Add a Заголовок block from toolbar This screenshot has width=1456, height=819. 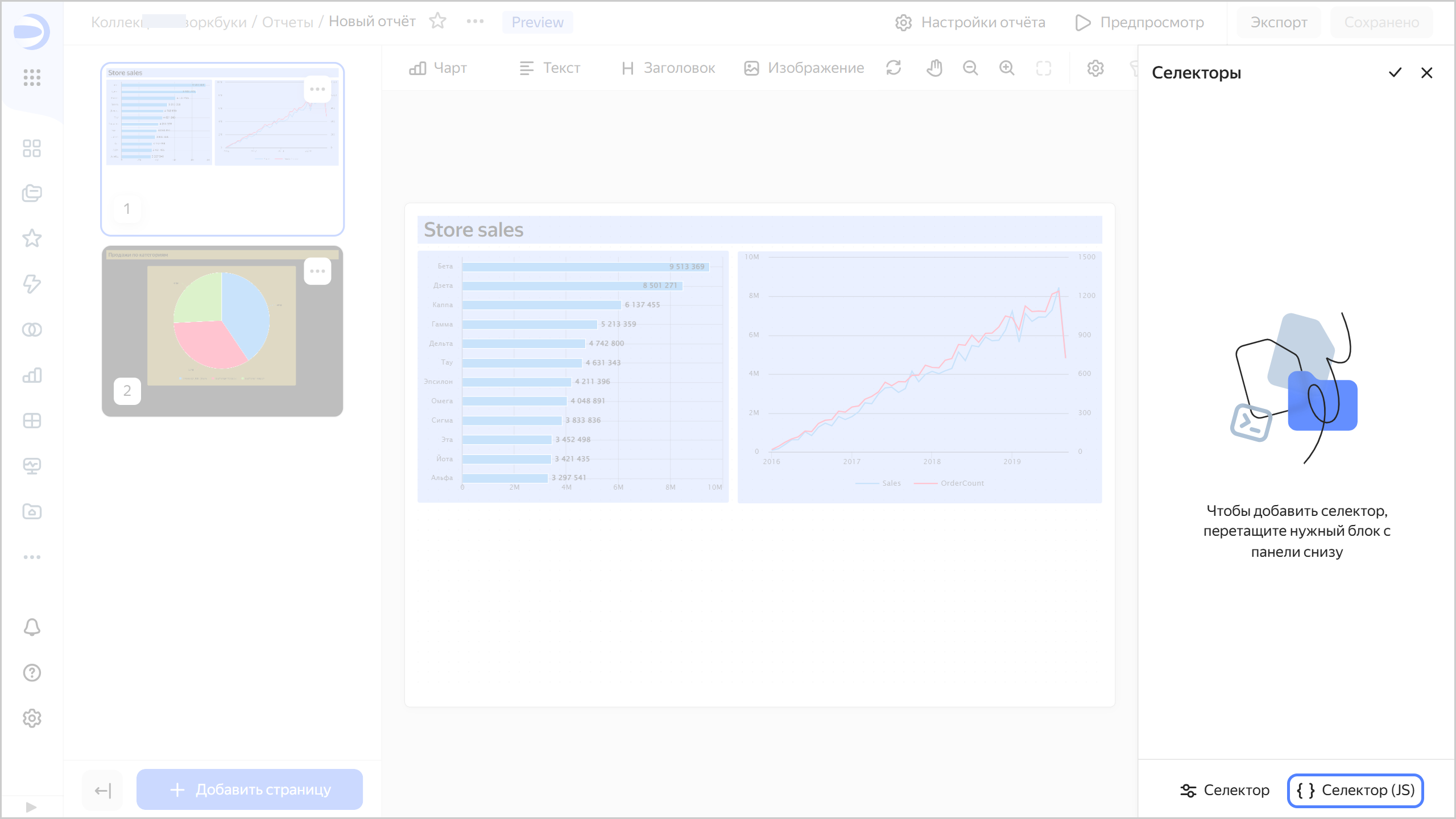(668, 68)
